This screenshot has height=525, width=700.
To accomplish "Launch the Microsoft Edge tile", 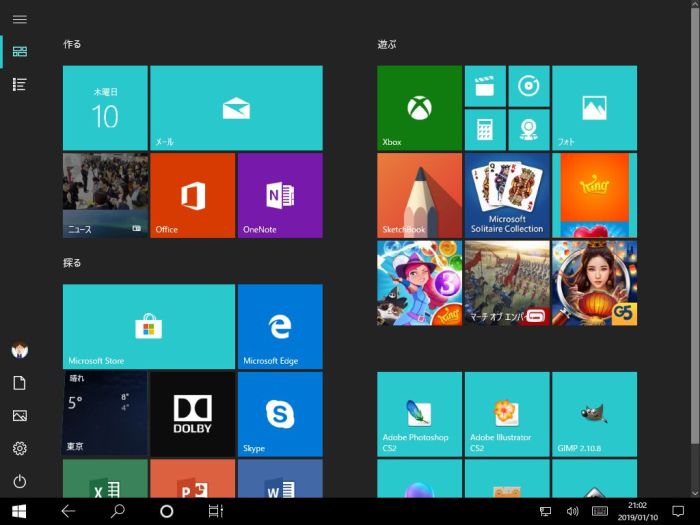I will (280, 326).
